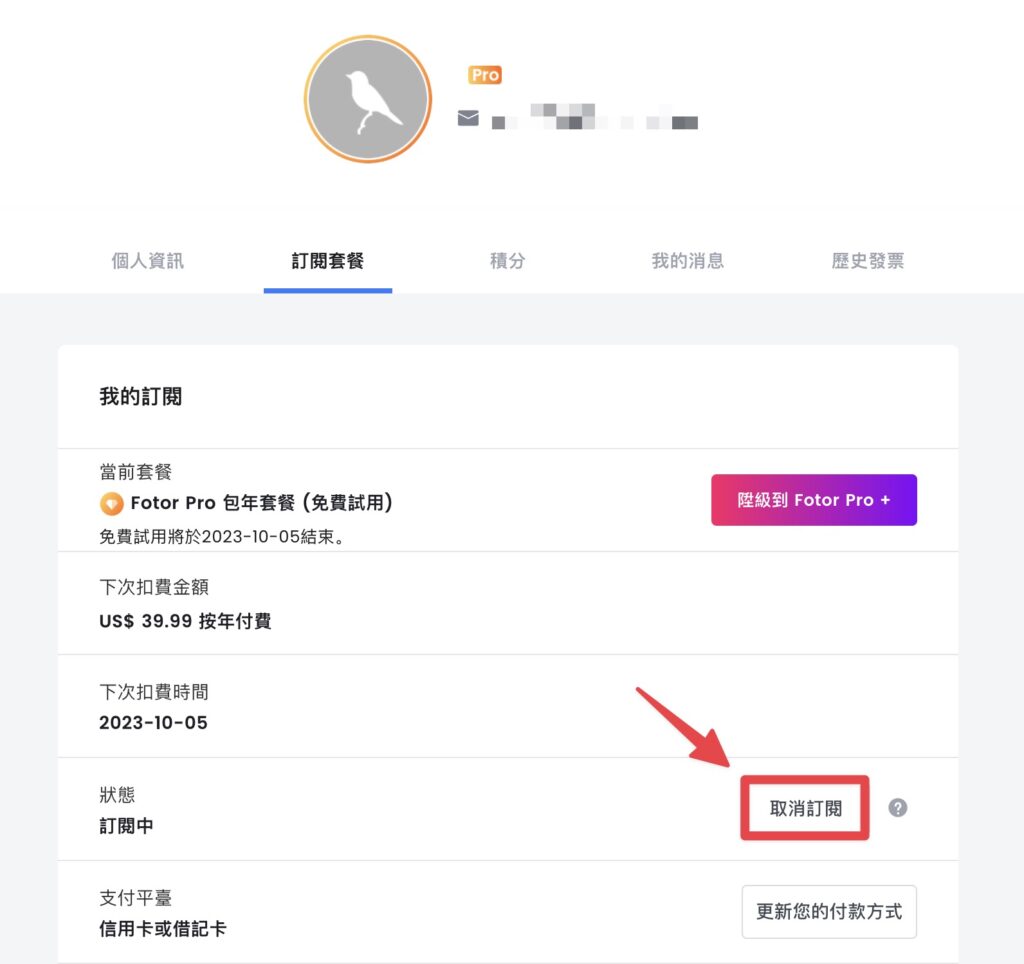Click the envelope email icon
Image resolution: width=1024 pixels, height=964 pixels.
(468, 118)
